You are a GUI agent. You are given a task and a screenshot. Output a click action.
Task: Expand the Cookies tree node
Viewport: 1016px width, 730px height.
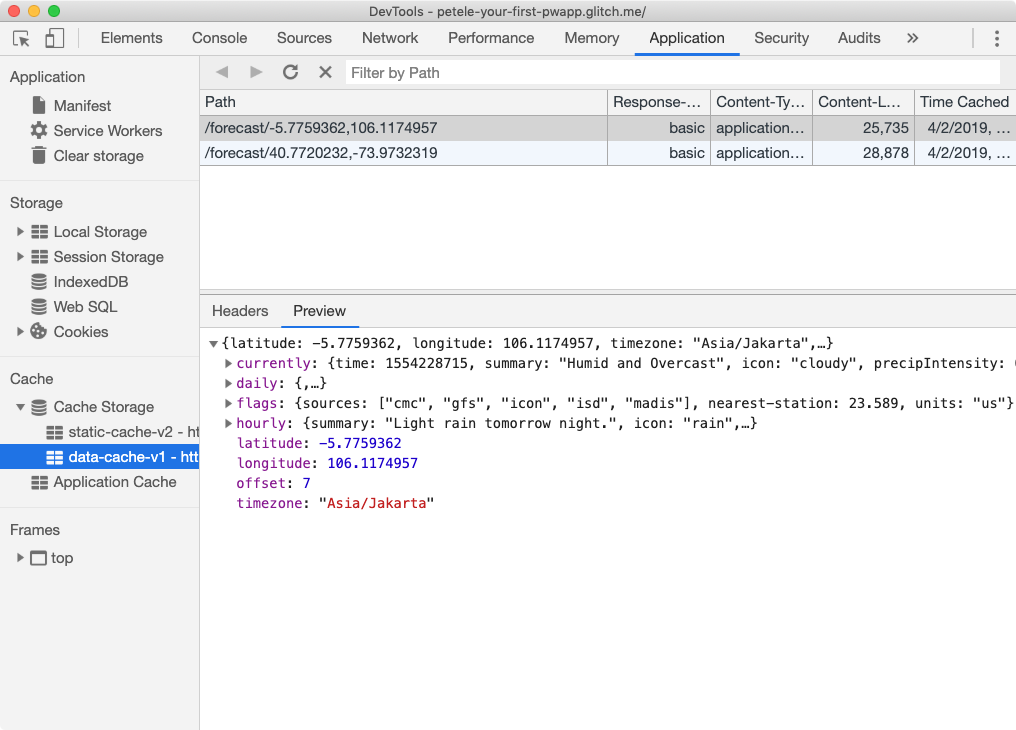click(20, 332)
